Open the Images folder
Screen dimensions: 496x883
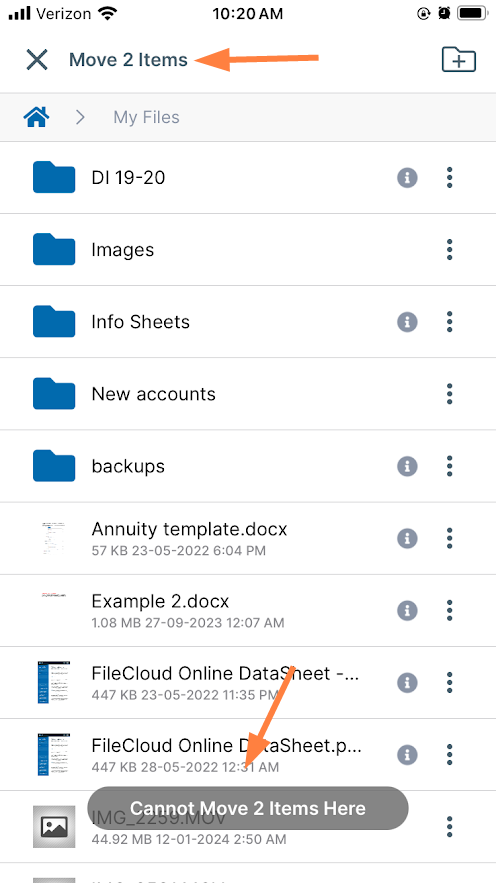tap(248, 250)
